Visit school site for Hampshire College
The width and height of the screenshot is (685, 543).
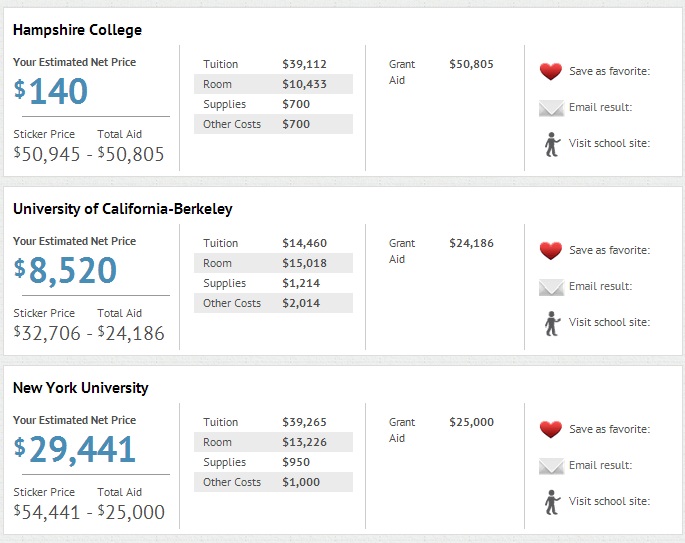(x=609, y=143)
